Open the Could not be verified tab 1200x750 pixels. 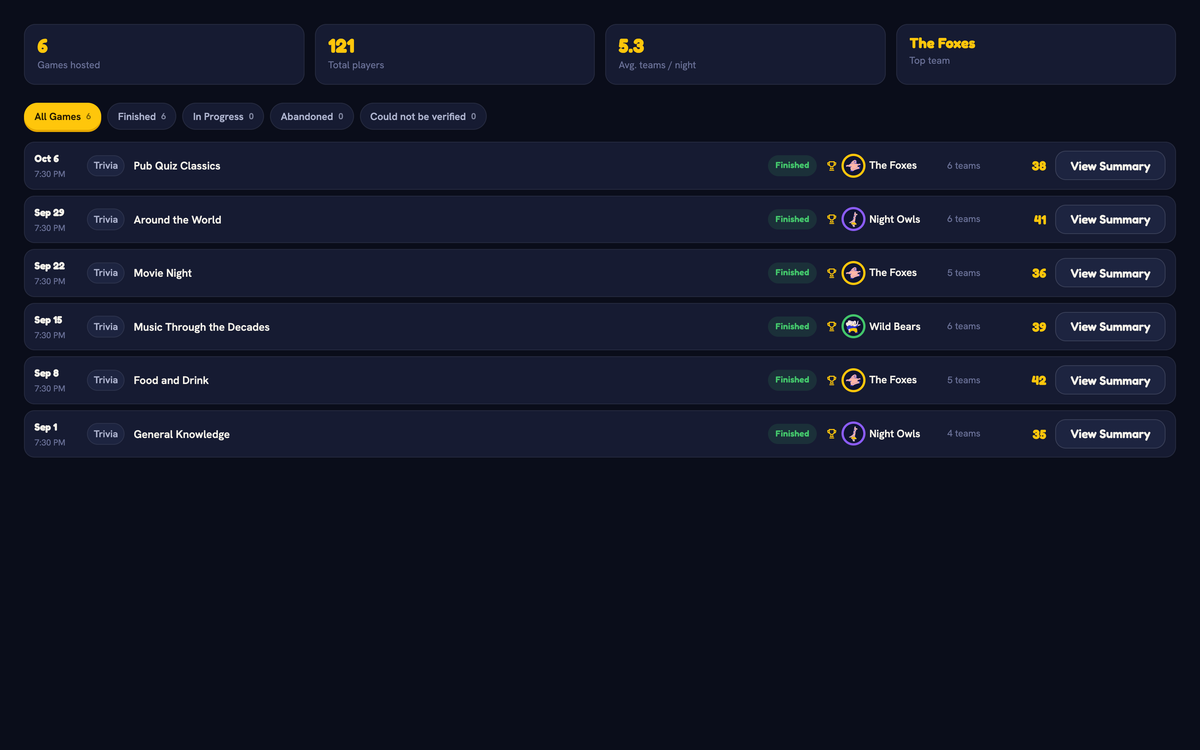coord(423,117)
